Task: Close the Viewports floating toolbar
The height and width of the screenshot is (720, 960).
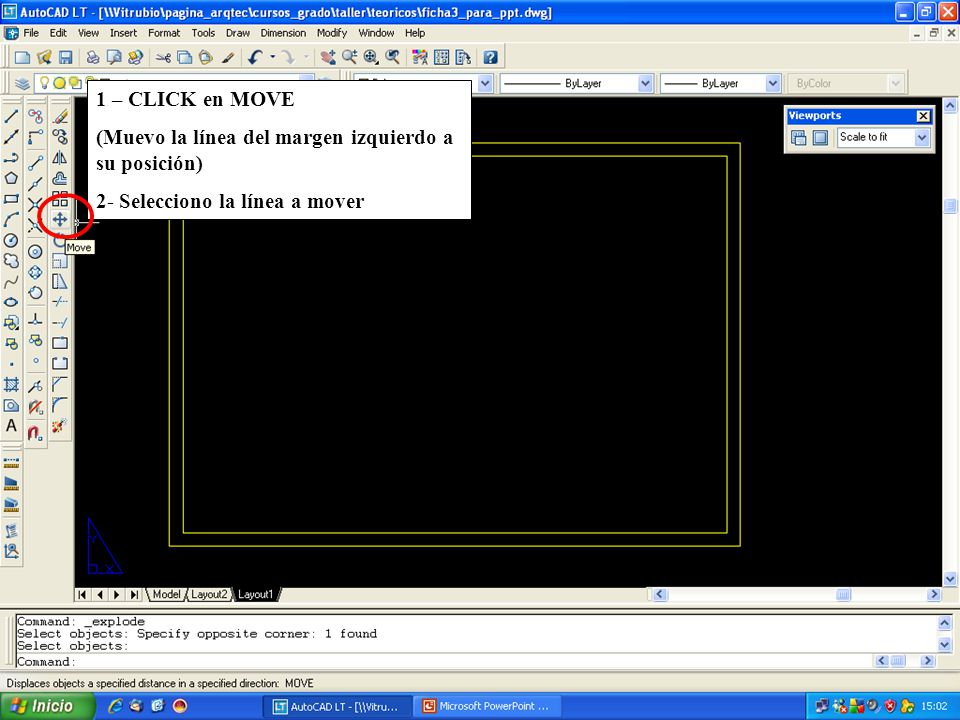Action: (923, 116)
